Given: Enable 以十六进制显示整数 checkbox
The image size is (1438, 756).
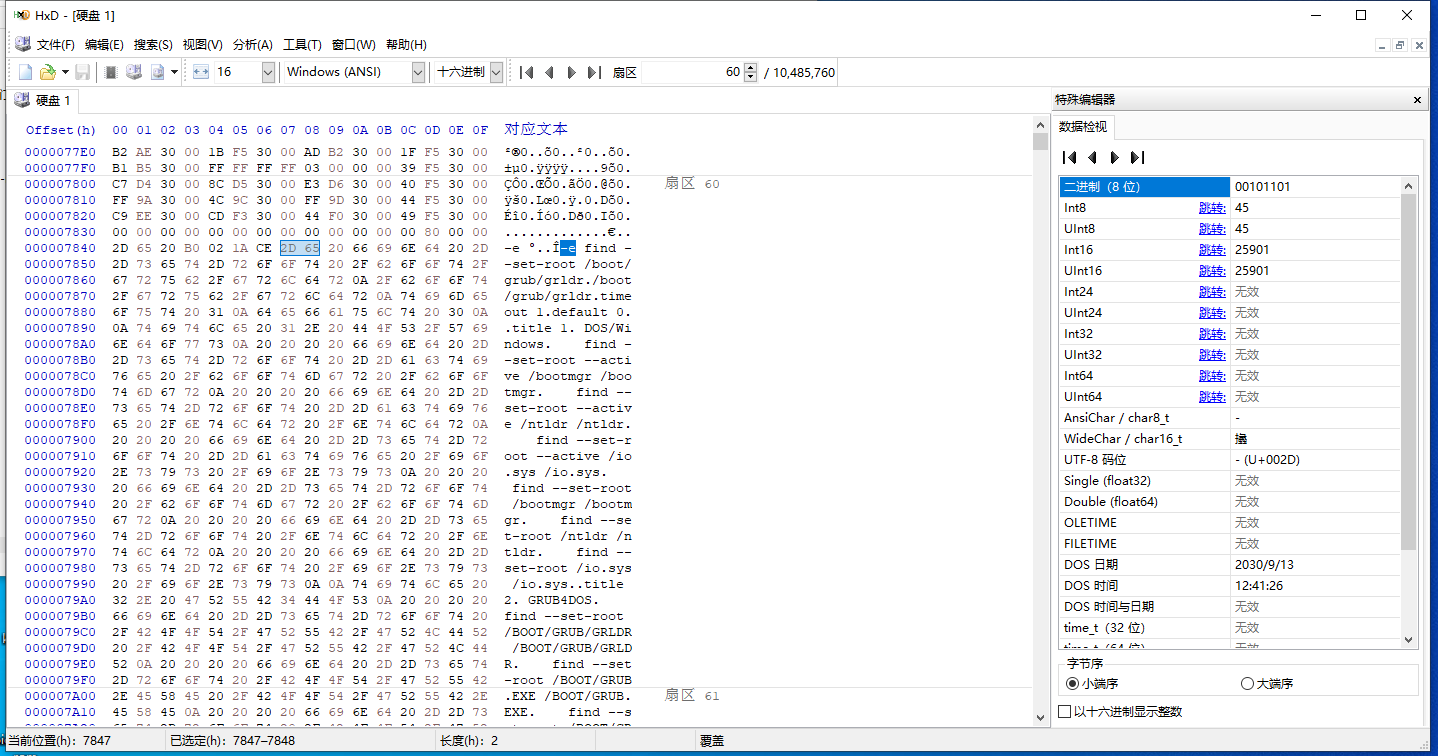Looking at the screenshot, I should click(x=1121, y=712).
